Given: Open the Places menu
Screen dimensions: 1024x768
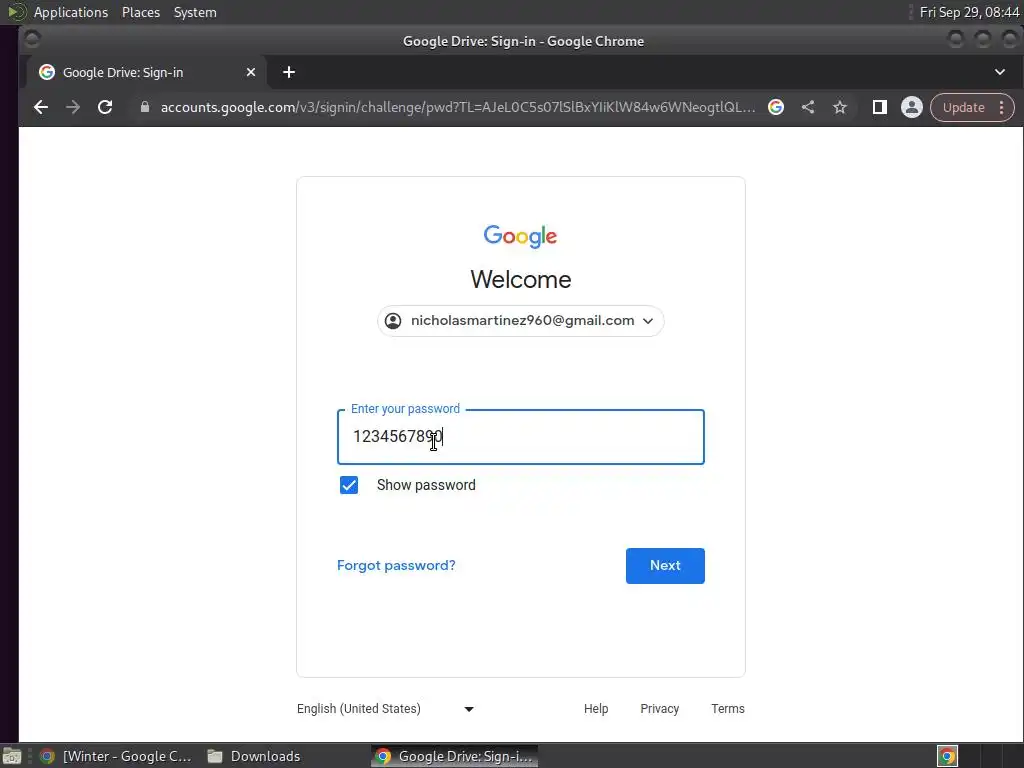Looking at the screenshot, I should click(x=141, y=12).
